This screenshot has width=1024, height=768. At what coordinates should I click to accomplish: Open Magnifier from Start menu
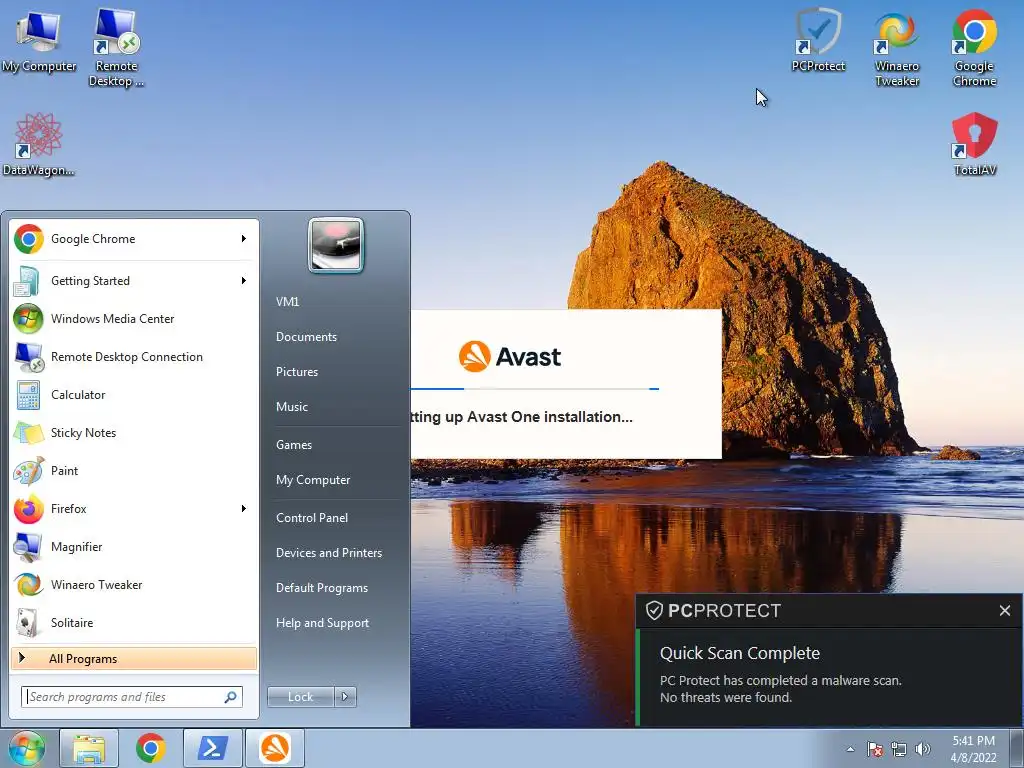point(134,547)
